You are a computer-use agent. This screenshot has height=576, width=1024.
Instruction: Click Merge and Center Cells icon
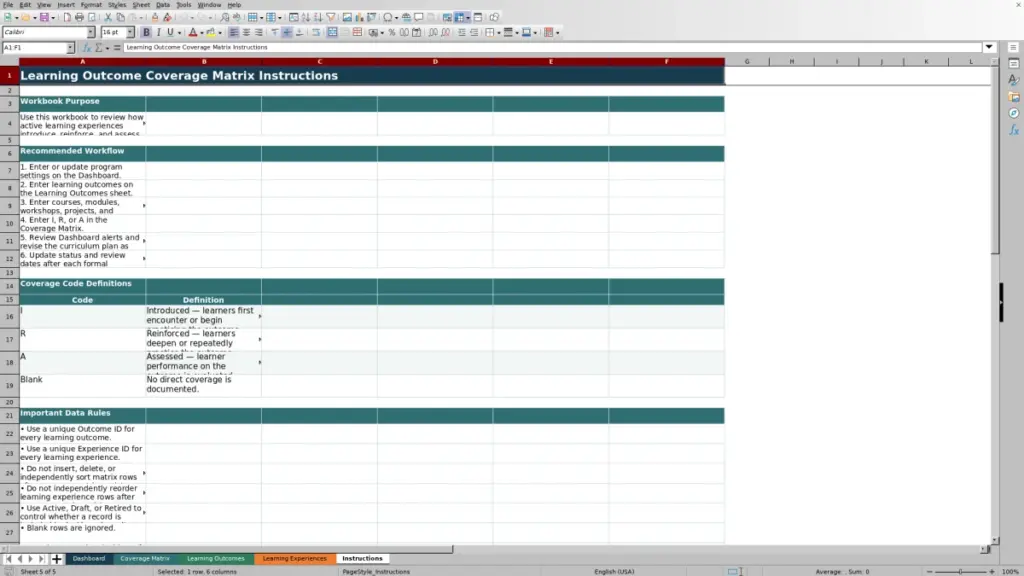(332, 32)
